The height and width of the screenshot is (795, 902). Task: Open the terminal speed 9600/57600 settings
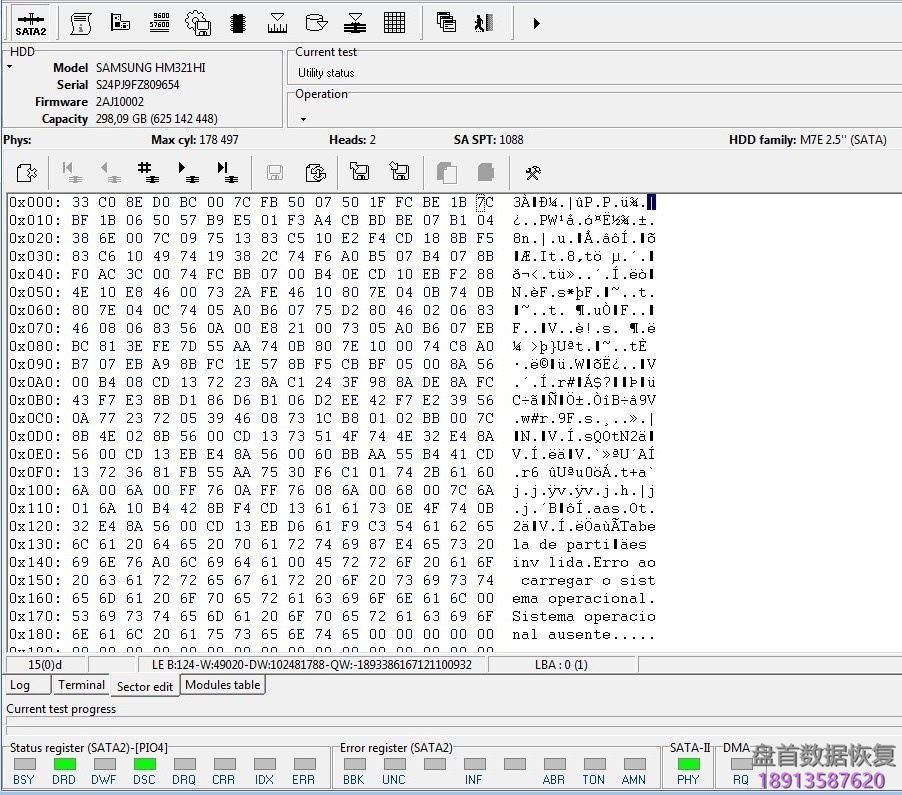coord(159,22)
